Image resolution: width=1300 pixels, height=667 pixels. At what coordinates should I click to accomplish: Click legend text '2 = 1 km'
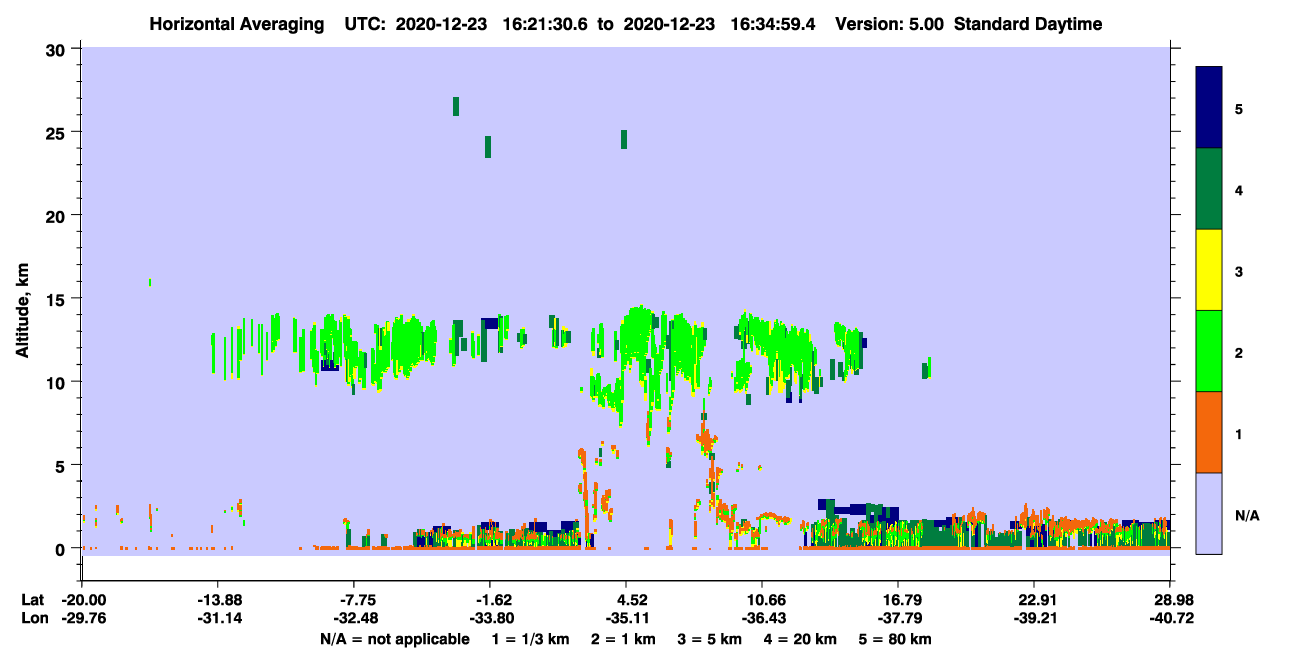click(623, 639)
